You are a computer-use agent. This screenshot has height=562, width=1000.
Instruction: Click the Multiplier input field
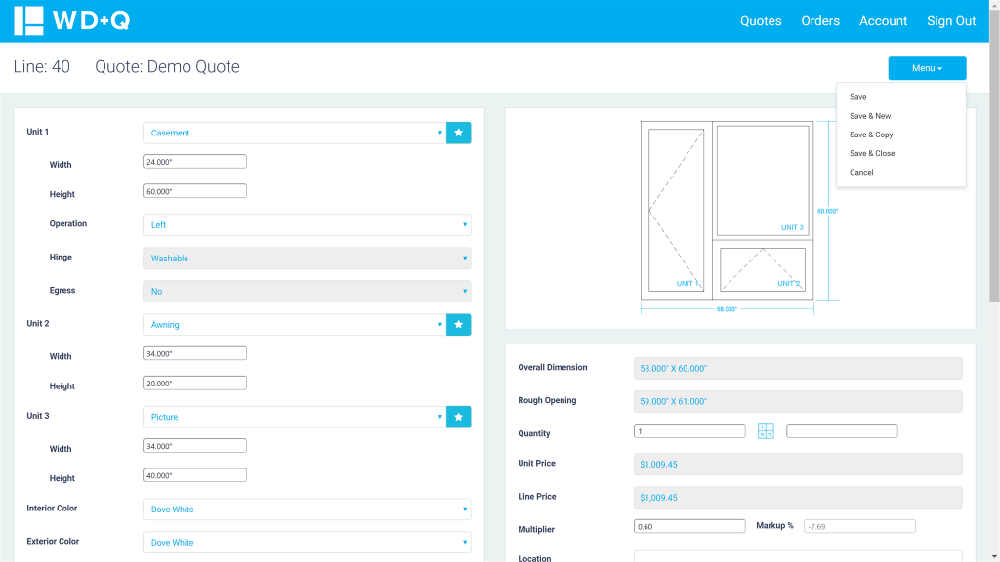pyautogui.click(x=689, y=526)
